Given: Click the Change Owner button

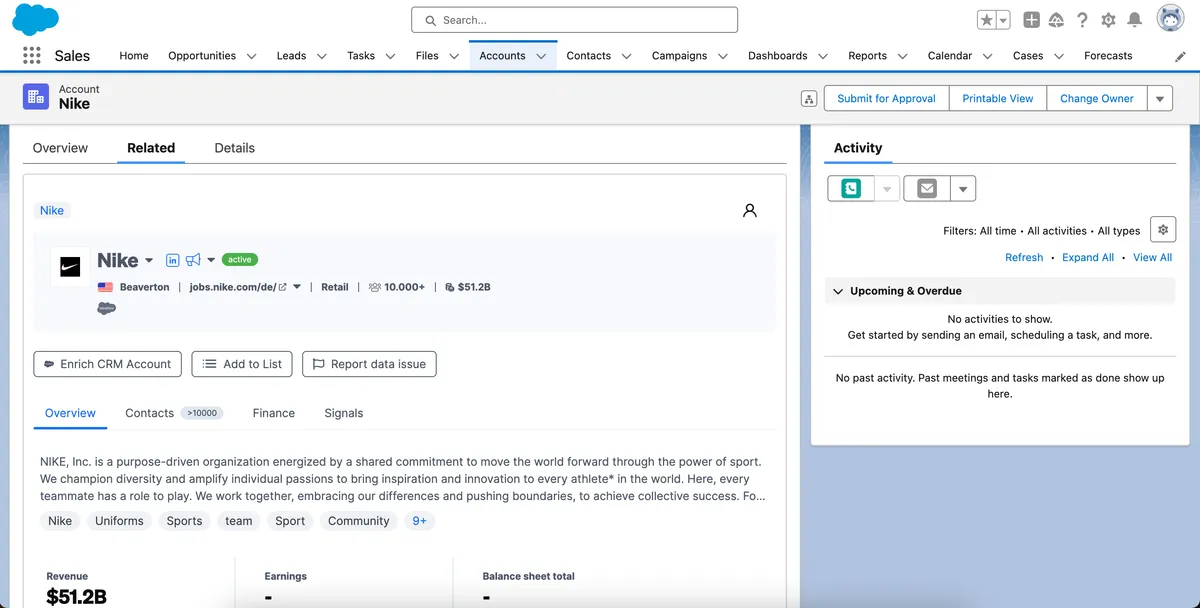Looking at the screenshot, I should [1097, 98].
